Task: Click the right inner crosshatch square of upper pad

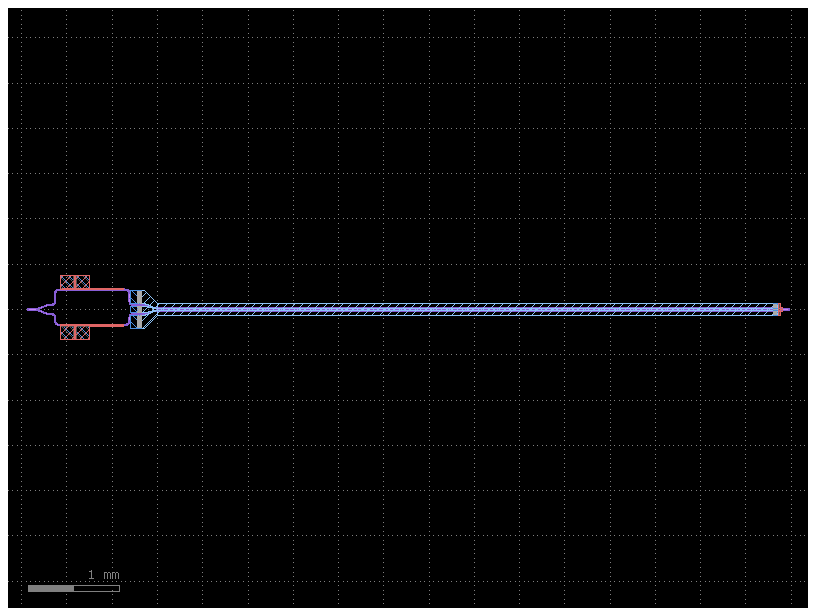Action: coord(82,281)
